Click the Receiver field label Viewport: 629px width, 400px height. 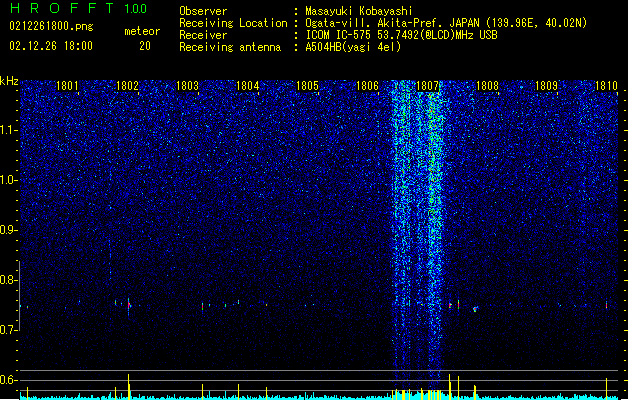click(x=203, y=35)
